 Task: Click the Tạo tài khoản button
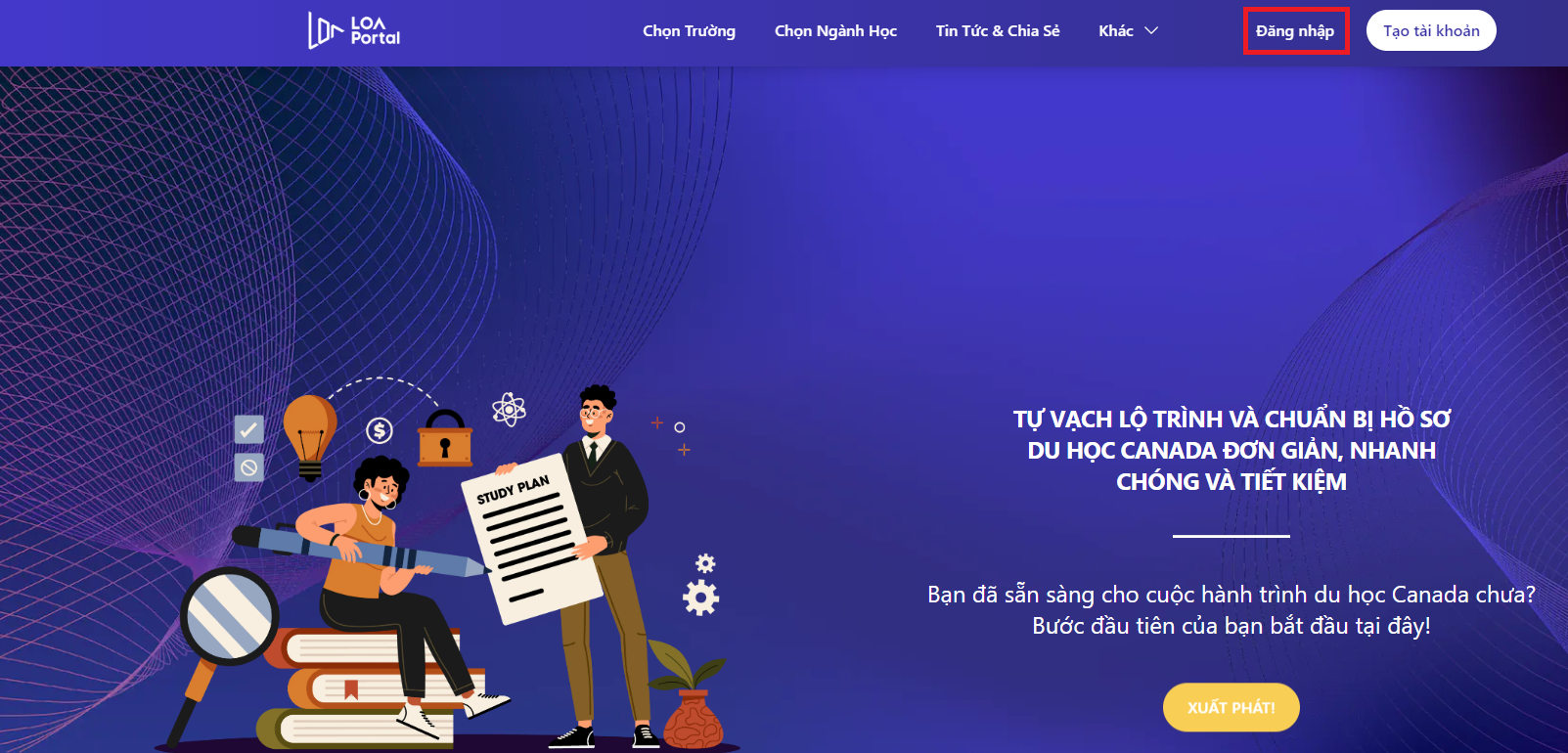coord(1431,30)
